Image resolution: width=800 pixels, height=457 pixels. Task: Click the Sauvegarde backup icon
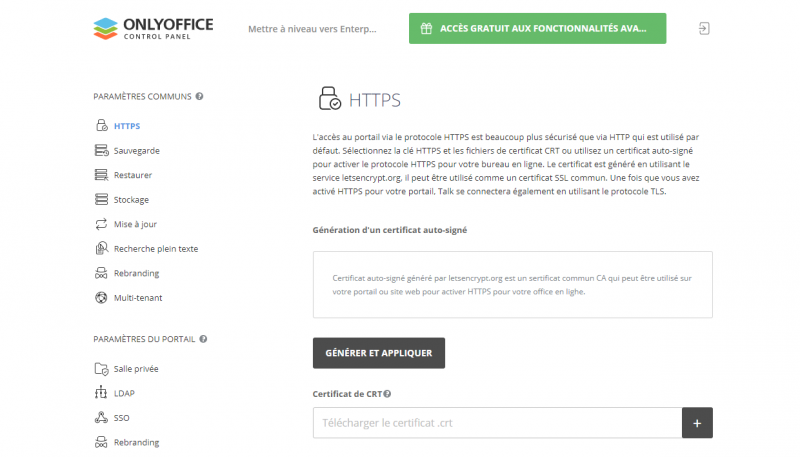point(101,151)
